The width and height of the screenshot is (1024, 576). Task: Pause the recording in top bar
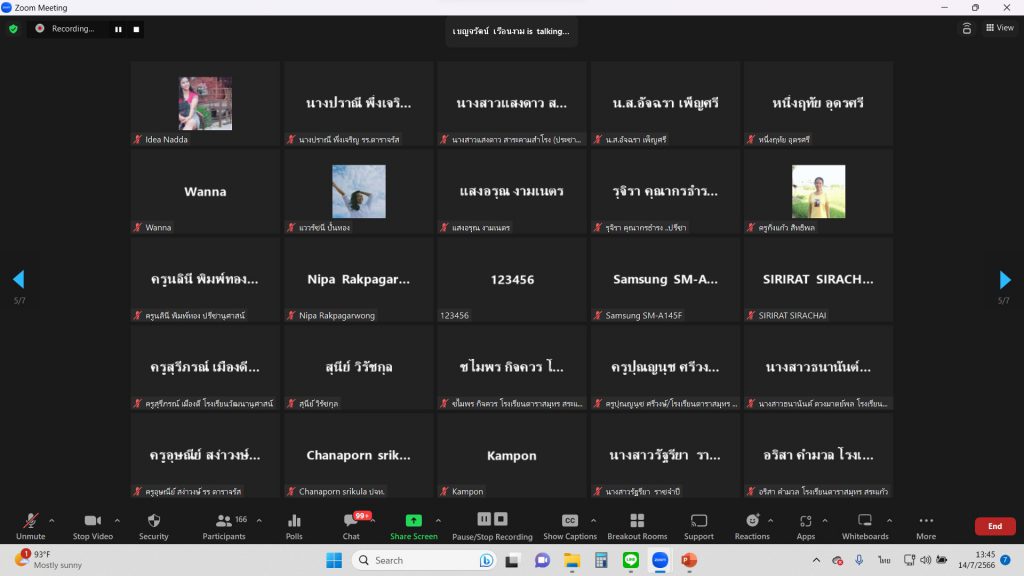coord(118,29)
